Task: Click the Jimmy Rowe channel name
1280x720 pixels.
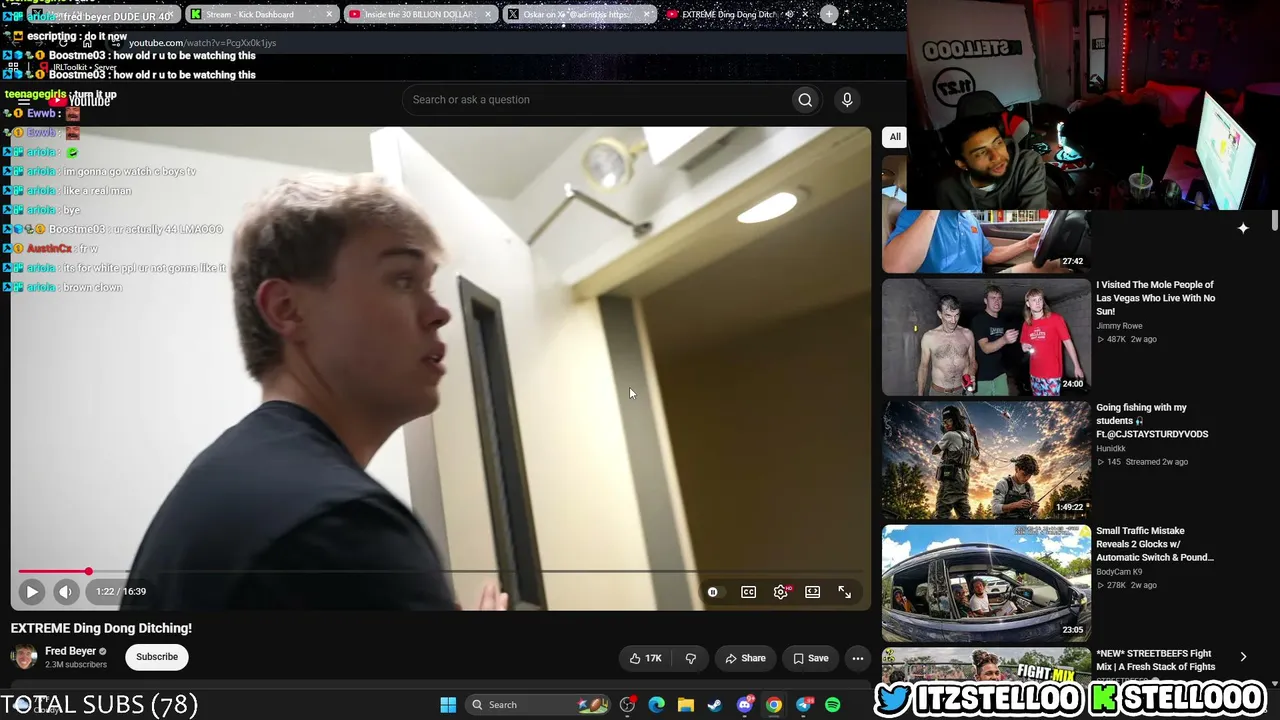Action: point(1119,326)
